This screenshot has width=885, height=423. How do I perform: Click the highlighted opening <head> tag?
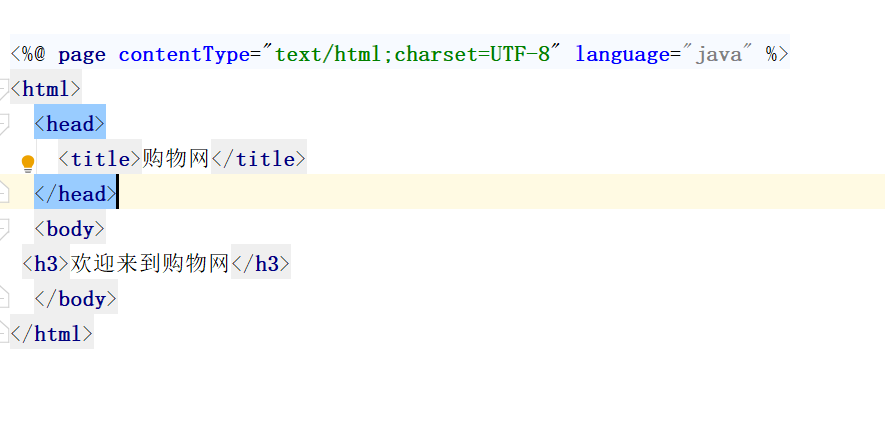(x=70, y=124)
